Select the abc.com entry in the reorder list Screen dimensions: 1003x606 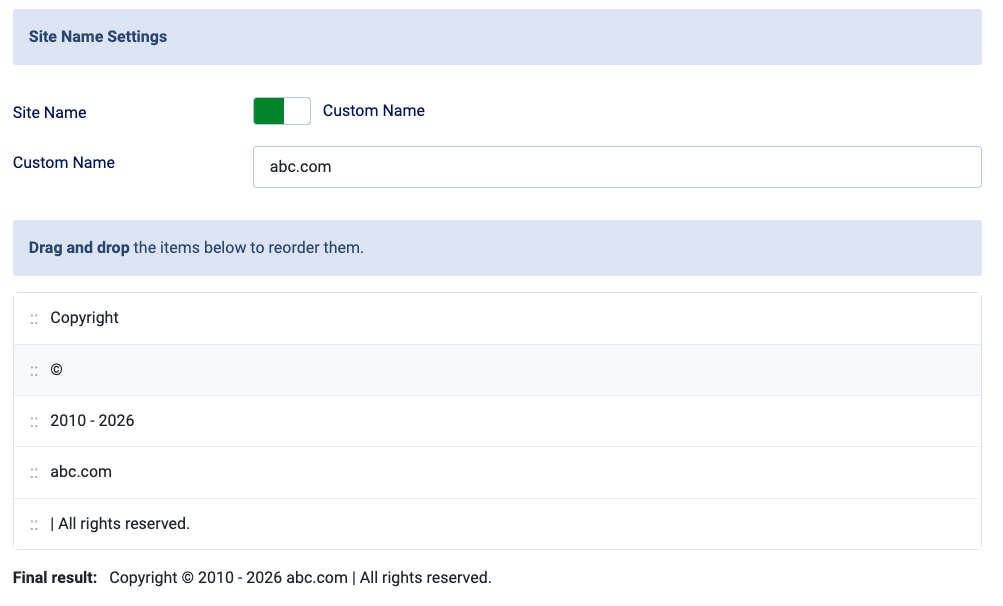[x=81, y=472]
